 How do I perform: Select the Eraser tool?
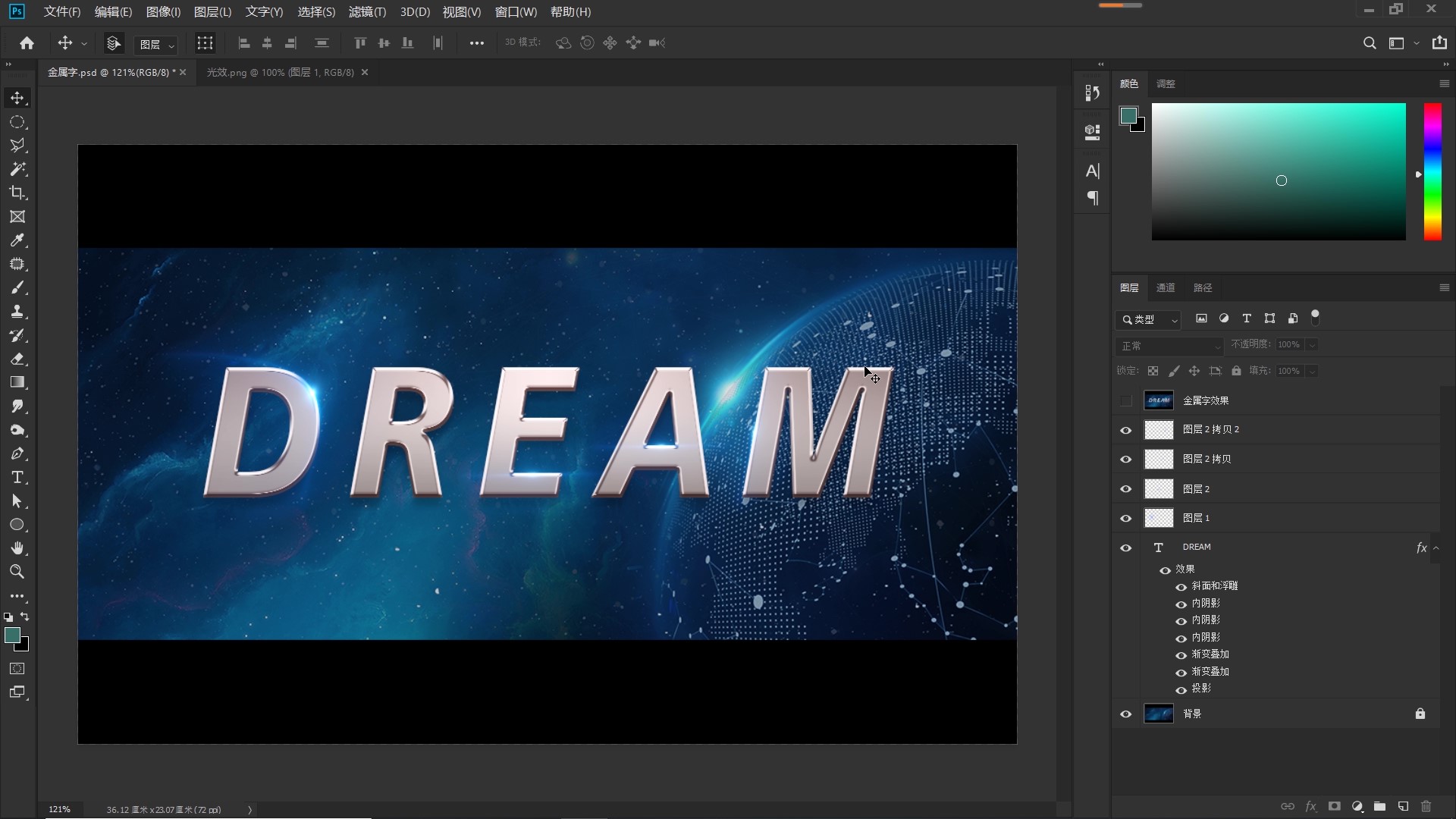(x=17, y=359)
